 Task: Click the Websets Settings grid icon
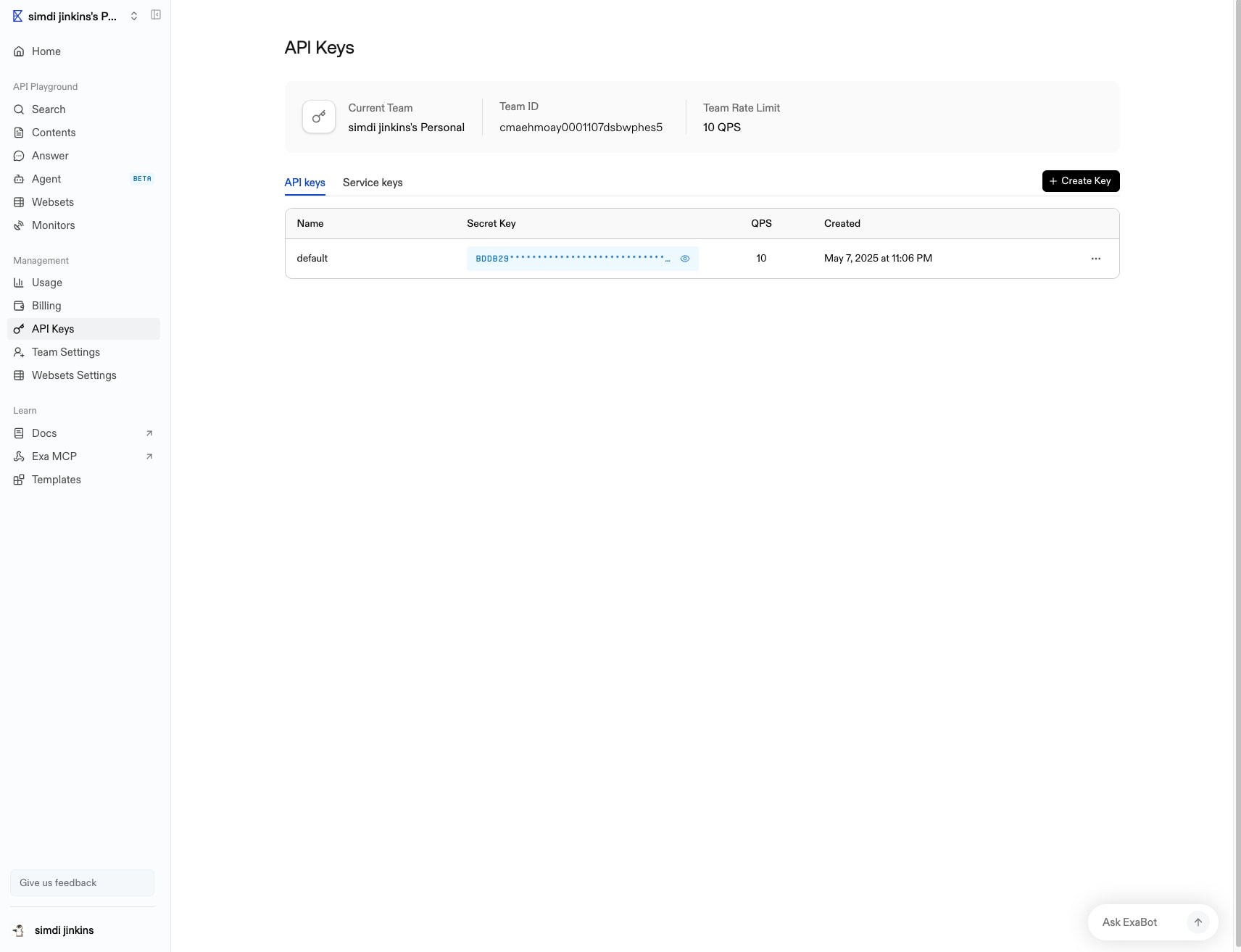(x=19, y=375)
